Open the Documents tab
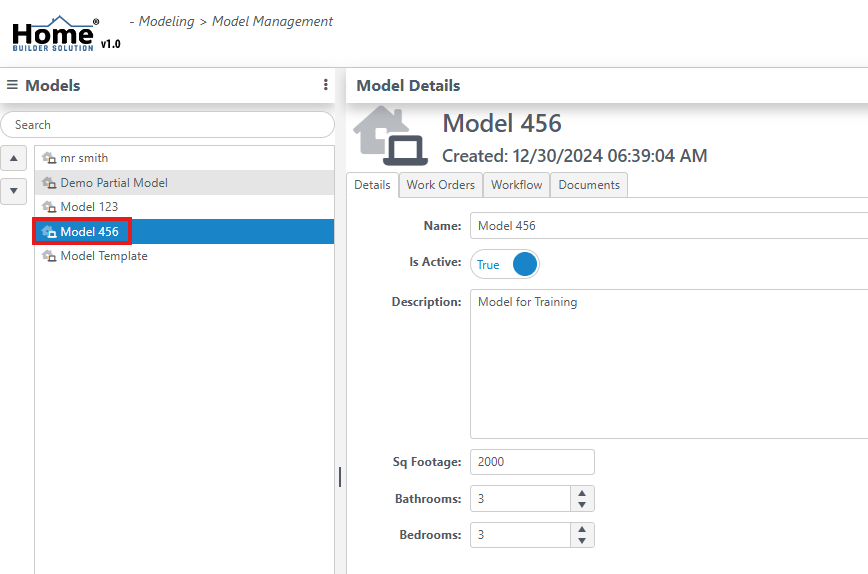The width and height of the screenshot is (868, 574). (x=589, y=185)
